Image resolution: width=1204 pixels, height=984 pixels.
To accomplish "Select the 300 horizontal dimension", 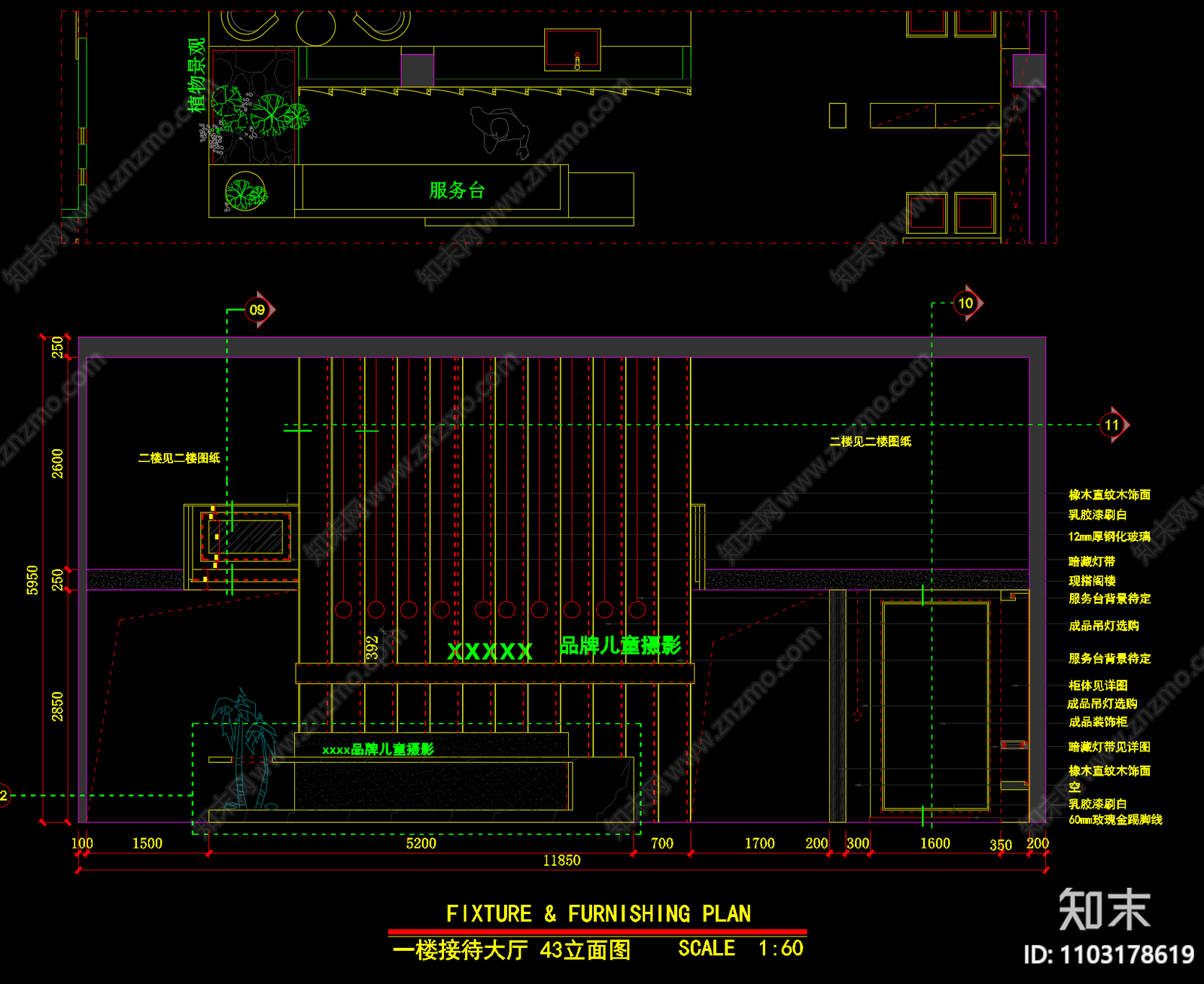I will pyautogui.click(x=858, y=843).
